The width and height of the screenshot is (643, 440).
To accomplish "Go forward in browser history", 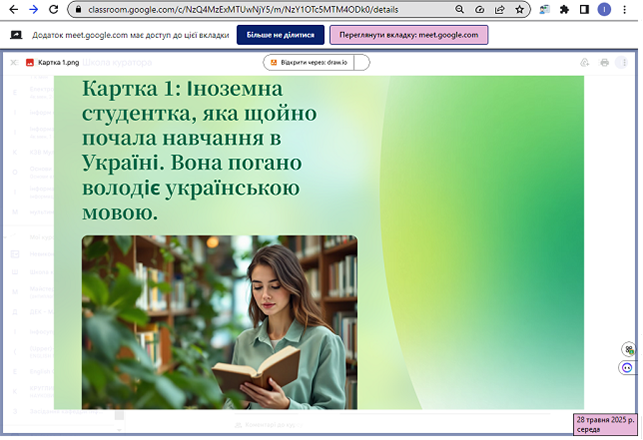I will [x=34, y=9].
